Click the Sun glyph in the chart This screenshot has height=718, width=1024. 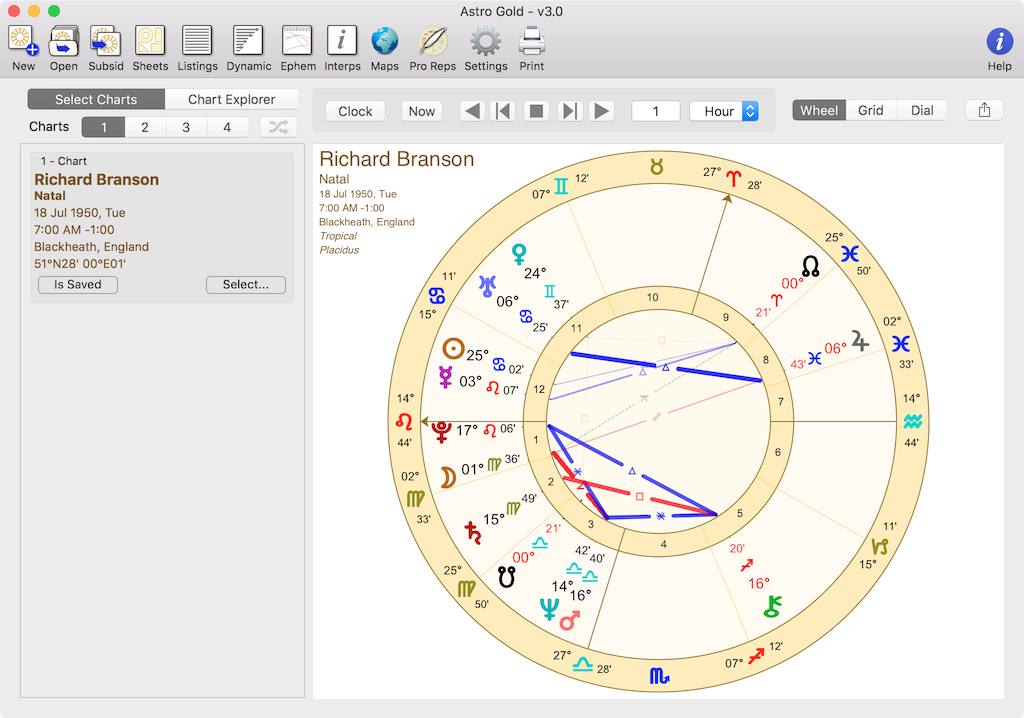click(x=453, y=349)
